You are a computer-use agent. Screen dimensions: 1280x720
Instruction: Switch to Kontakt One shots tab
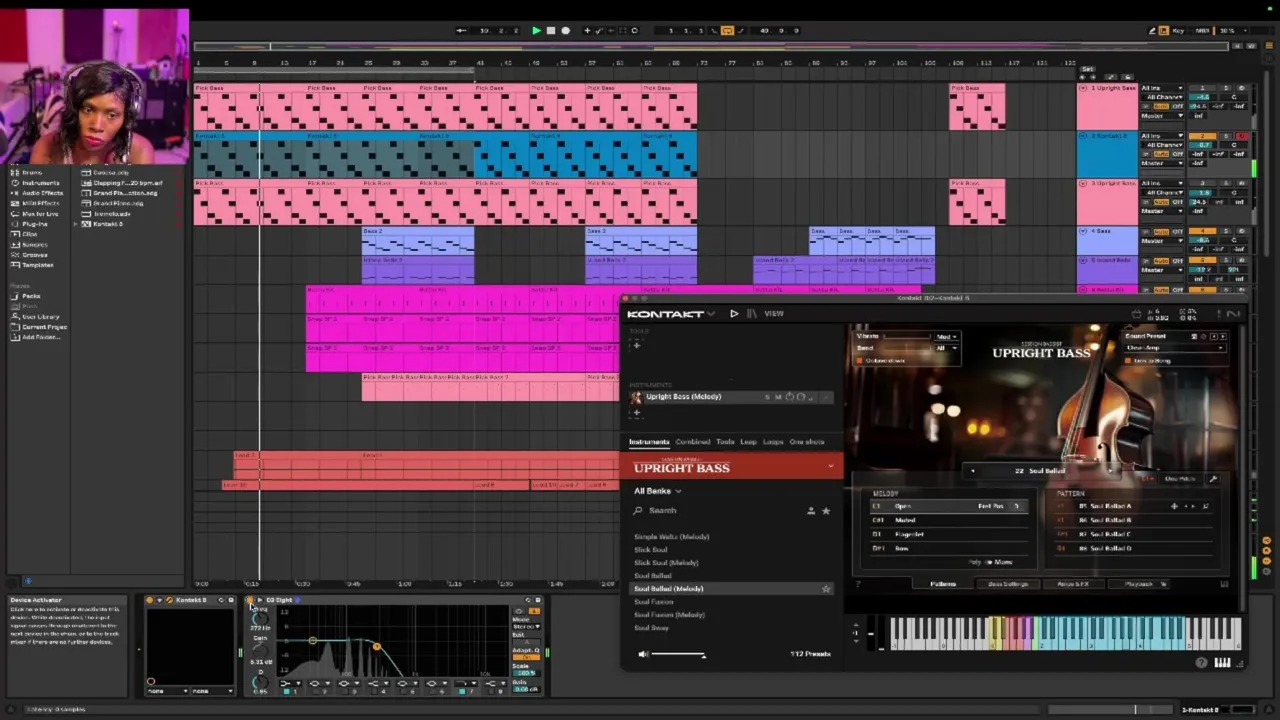coord(807,442)
